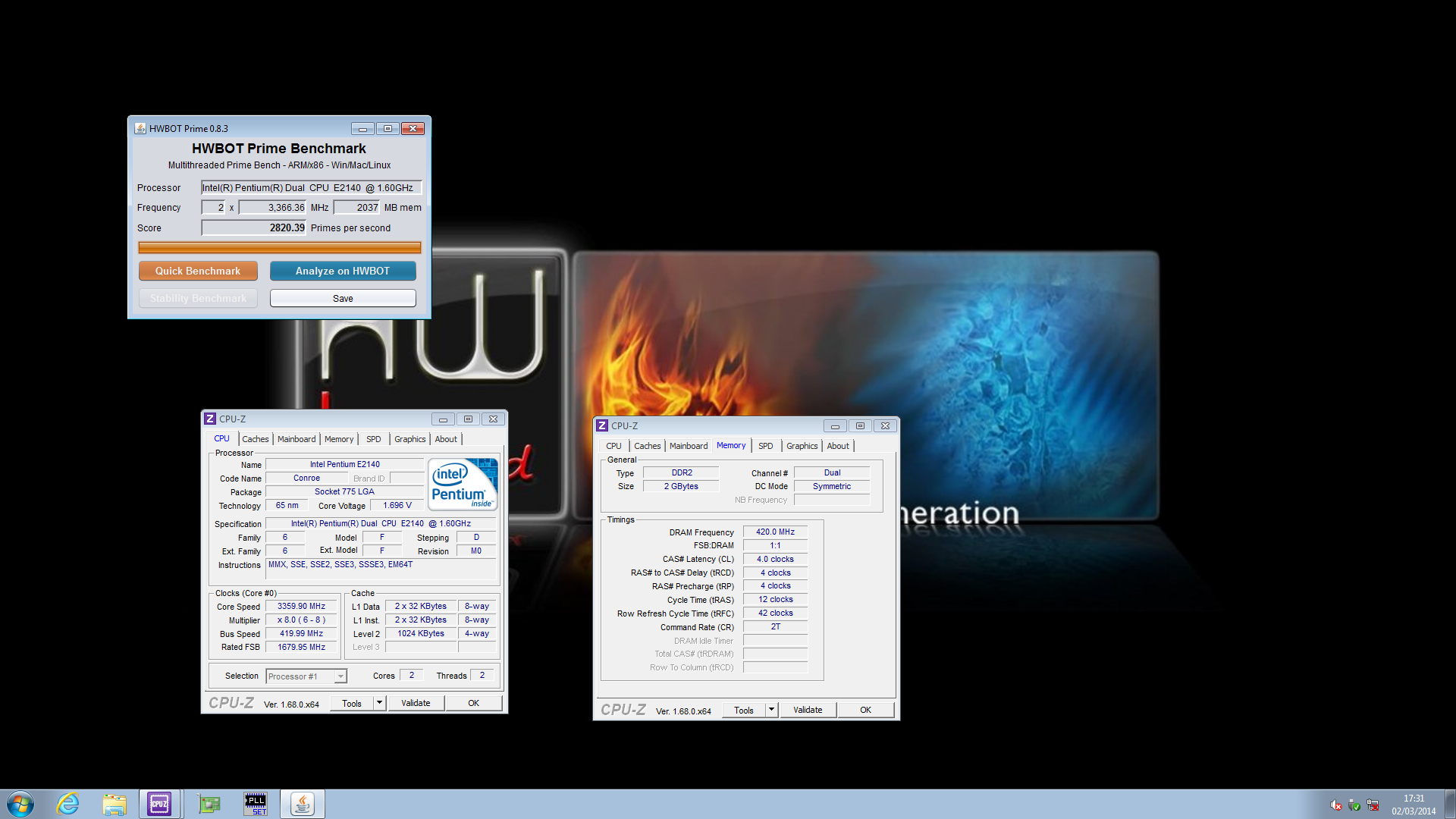
Task: Open Mainboard tab in left CPU-Z window
Action: (x=297, y=439)
